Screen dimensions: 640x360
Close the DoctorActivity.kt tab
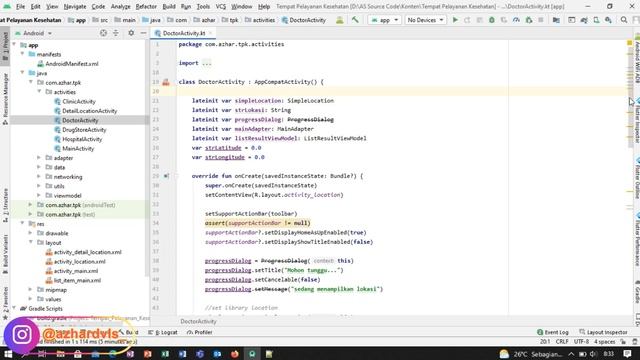point(211,33)
